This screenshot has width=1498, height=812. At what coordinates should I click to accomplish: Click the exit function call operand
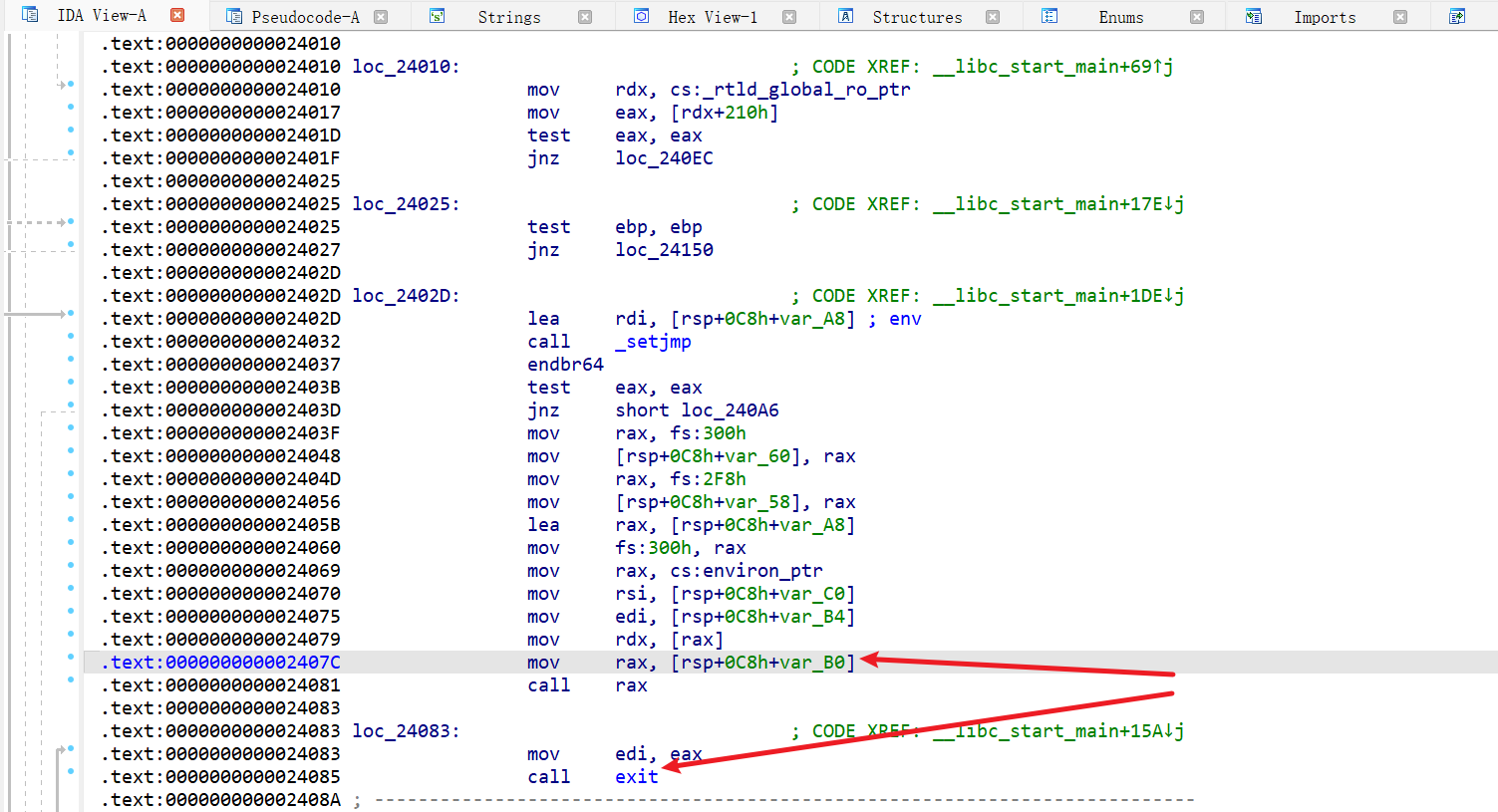click(x=636, y=777)
